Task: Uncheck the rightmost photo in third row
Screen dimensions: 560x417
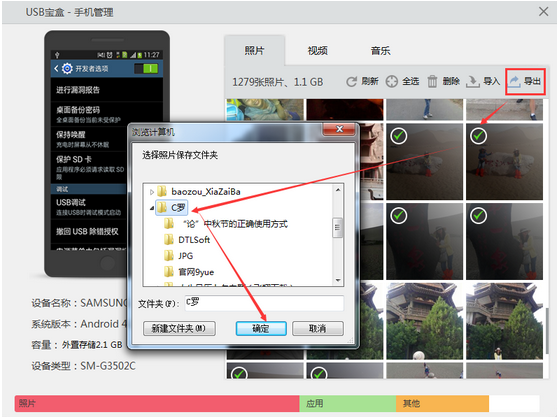Action: click(x=478, y=216)
